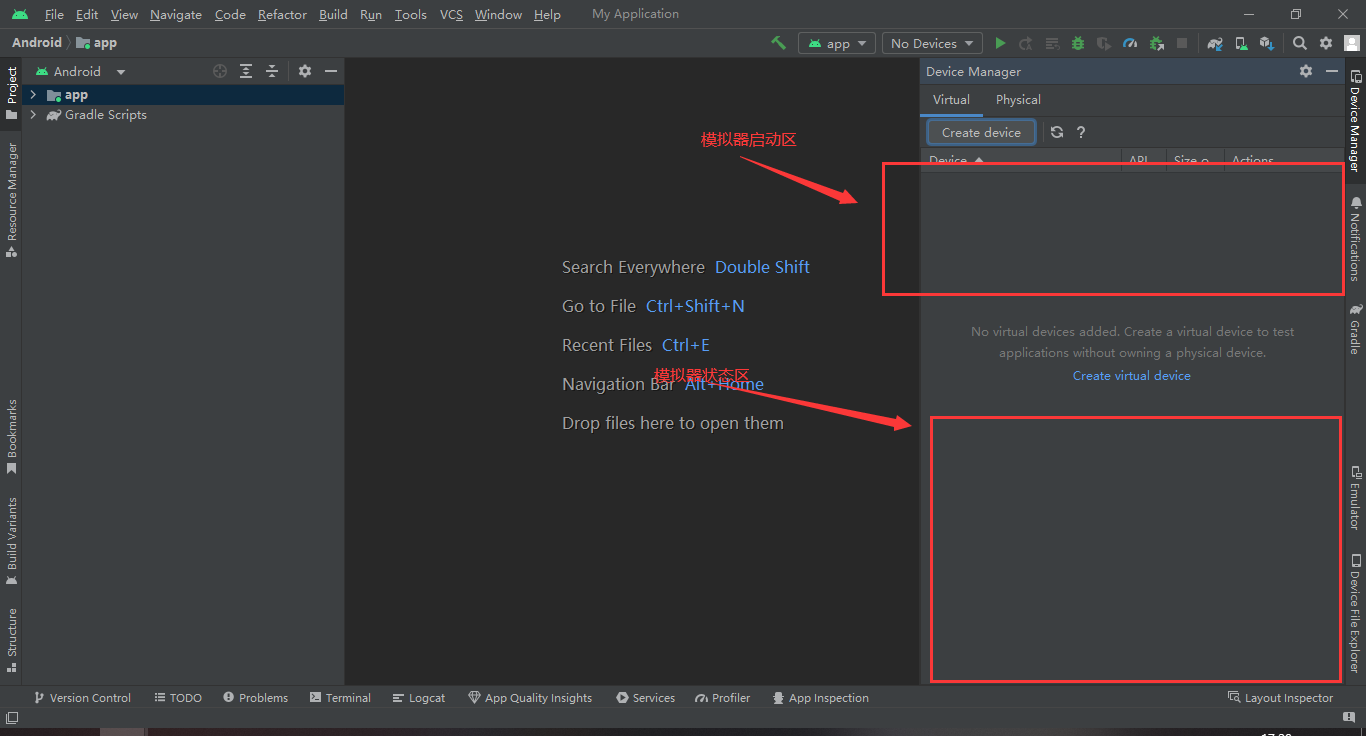Open Search Everywhere magnifier icon
This screenshot has height=736, width=1366.
click(x=1300, y=43)
